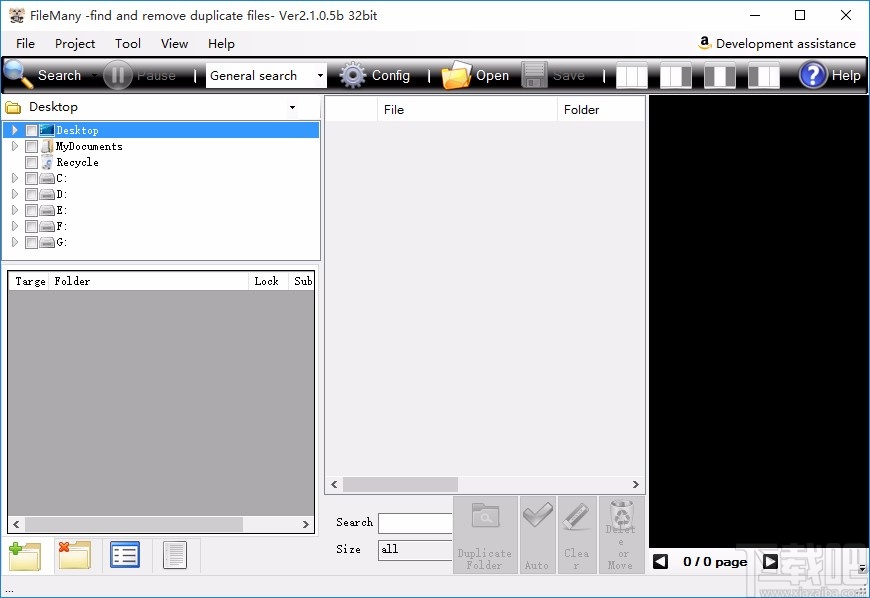Check the Desktop folder checkbox
The height and width of the screenshot is (598, 870).
(x=32, y=130)
